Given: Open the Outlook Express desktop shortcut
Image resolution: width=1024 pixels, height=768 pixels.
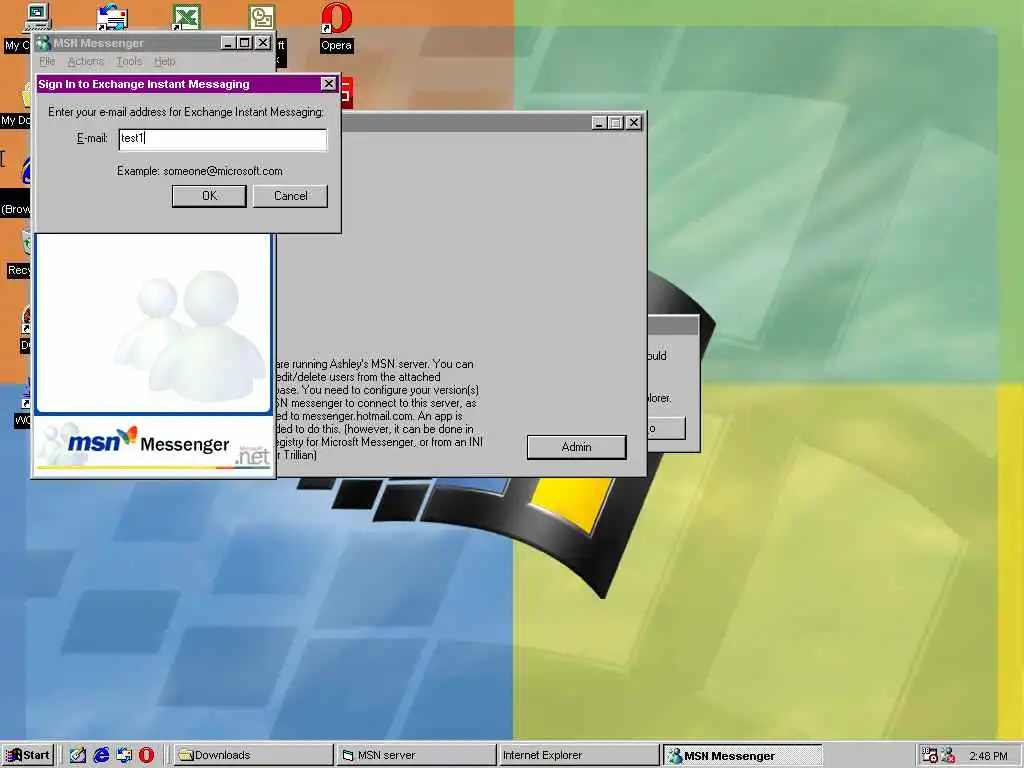Looking at the screenshot, I should [x=112, y=16].
